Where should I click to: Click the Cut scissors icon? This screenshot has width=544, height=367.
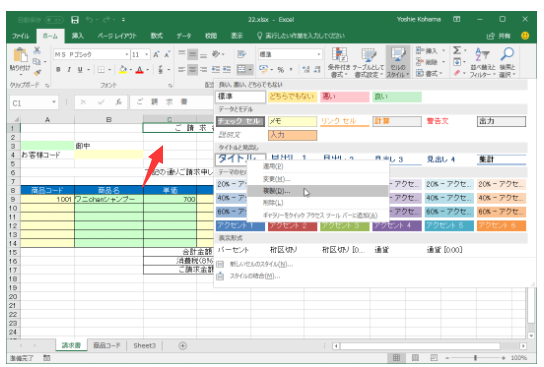(x=37, y=51)
